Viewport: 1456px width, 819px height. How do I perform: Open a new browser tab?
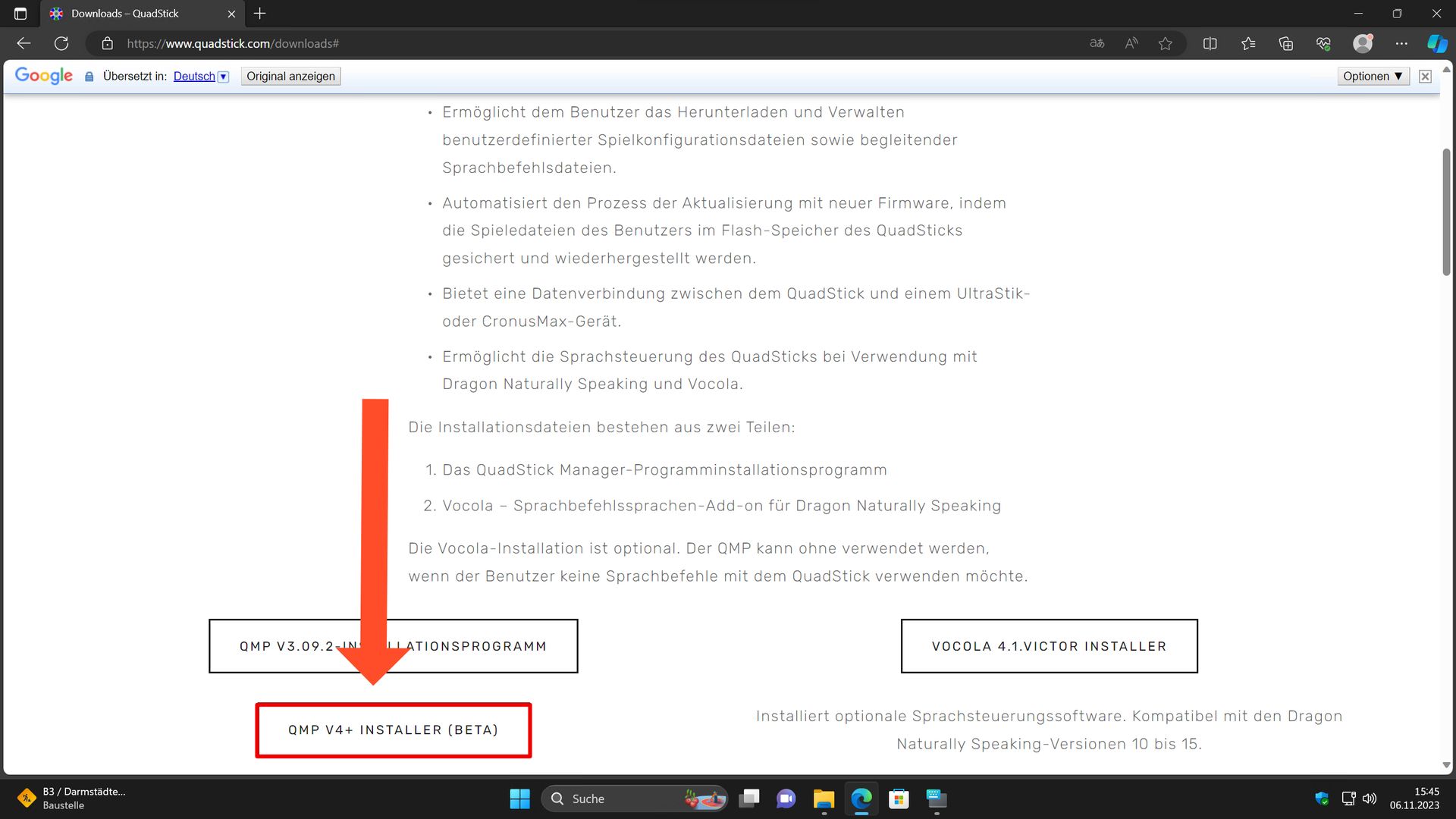tap(260, 14)
